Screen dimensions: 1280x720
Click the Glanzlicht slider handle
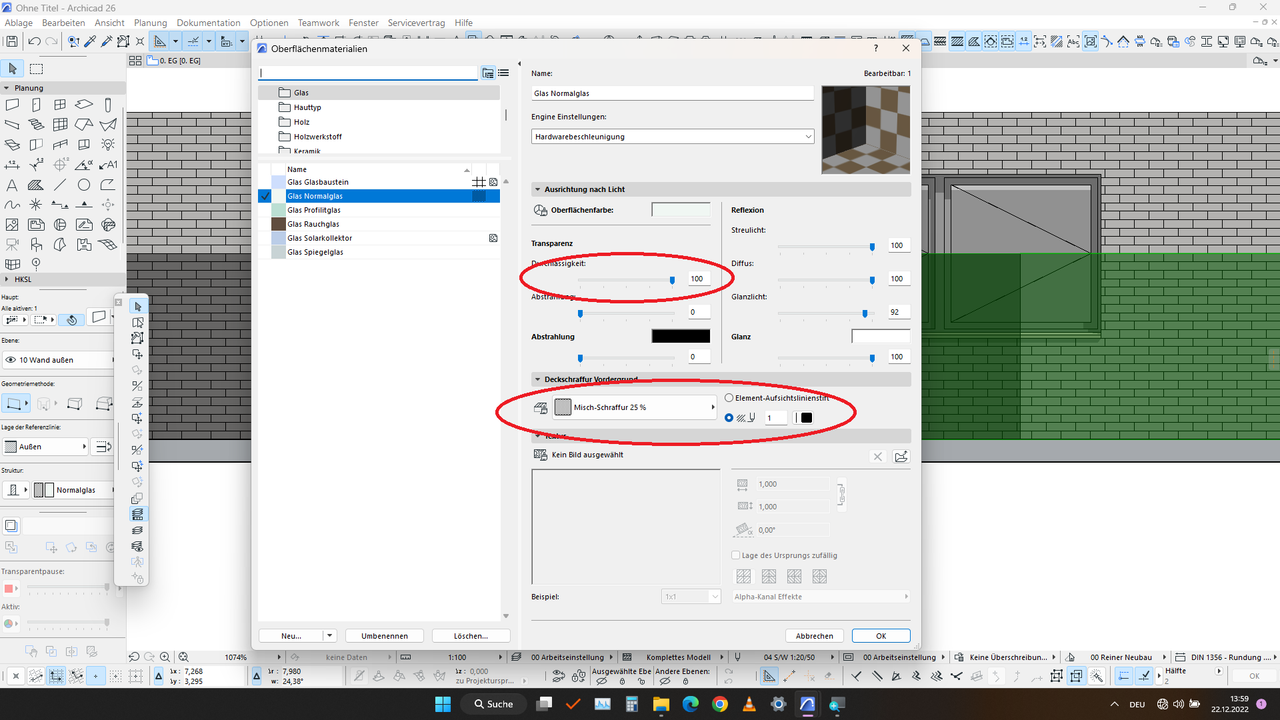tap(864, 313)
